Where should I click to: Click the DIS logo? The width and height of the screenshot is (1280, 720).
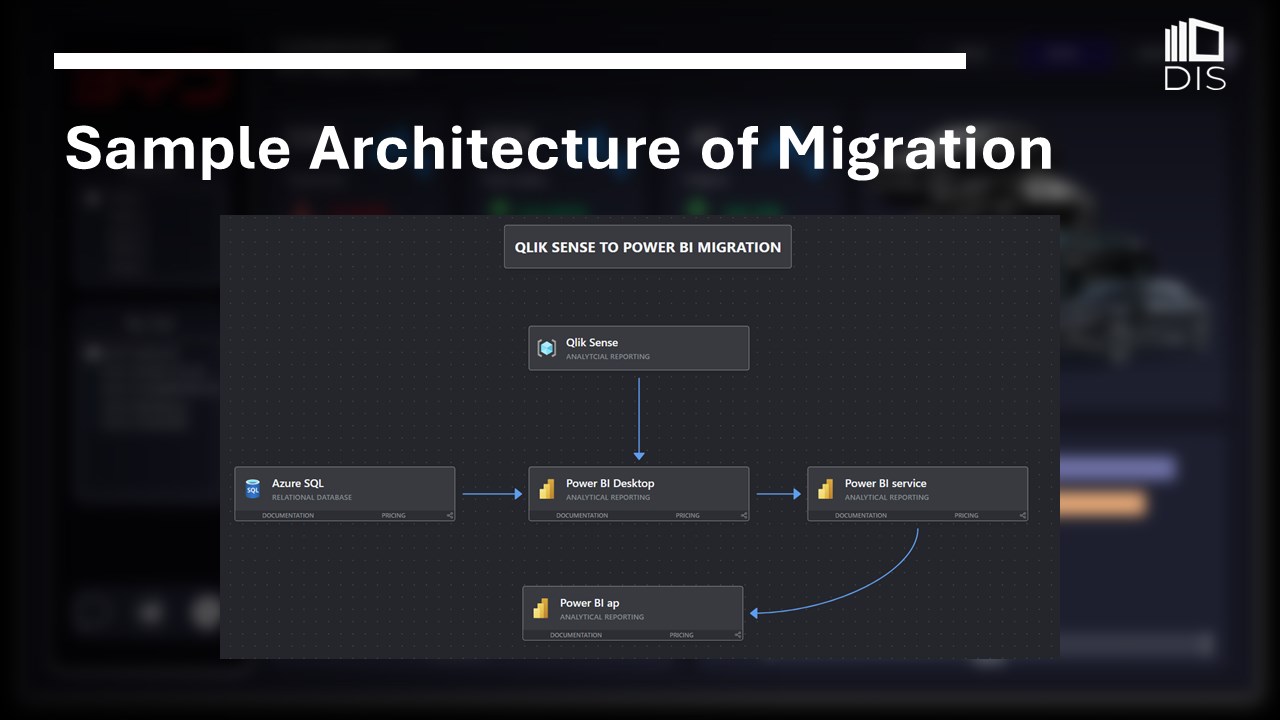click(x=1195, y=56)
